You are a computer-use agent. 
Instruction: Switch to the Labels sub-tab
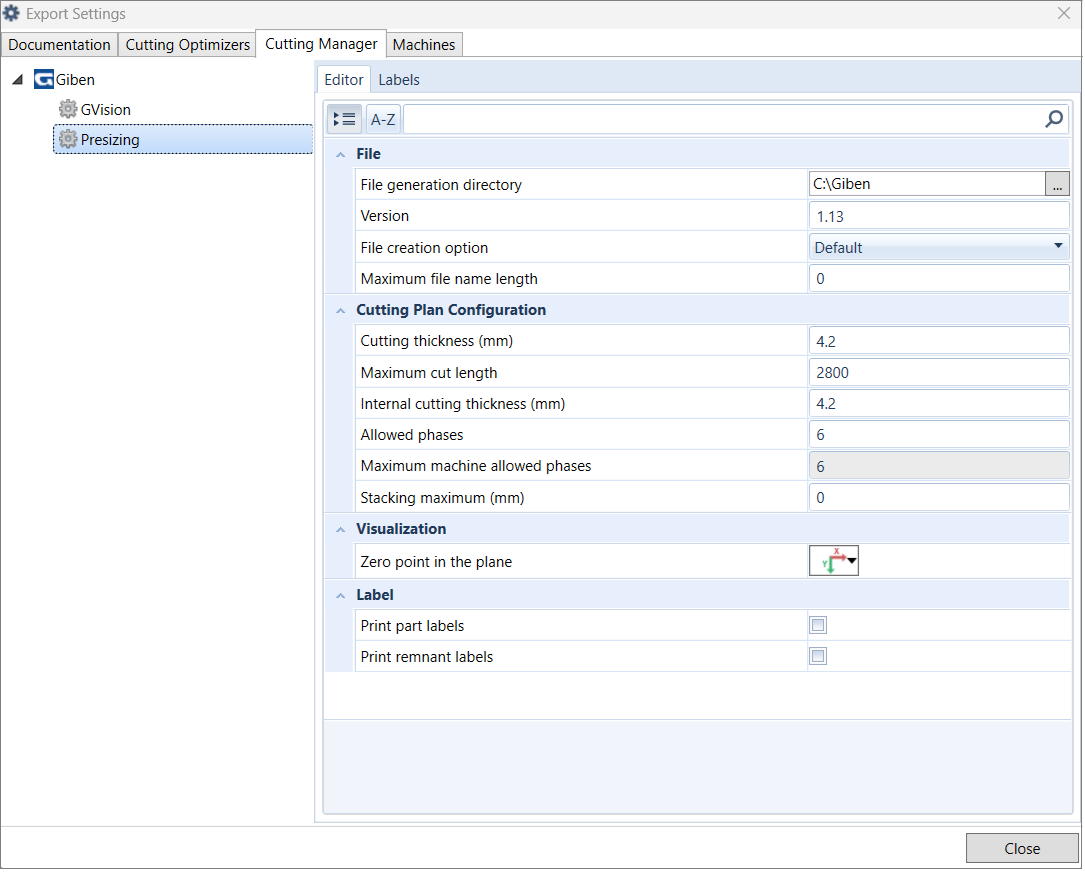pos(399,80)
